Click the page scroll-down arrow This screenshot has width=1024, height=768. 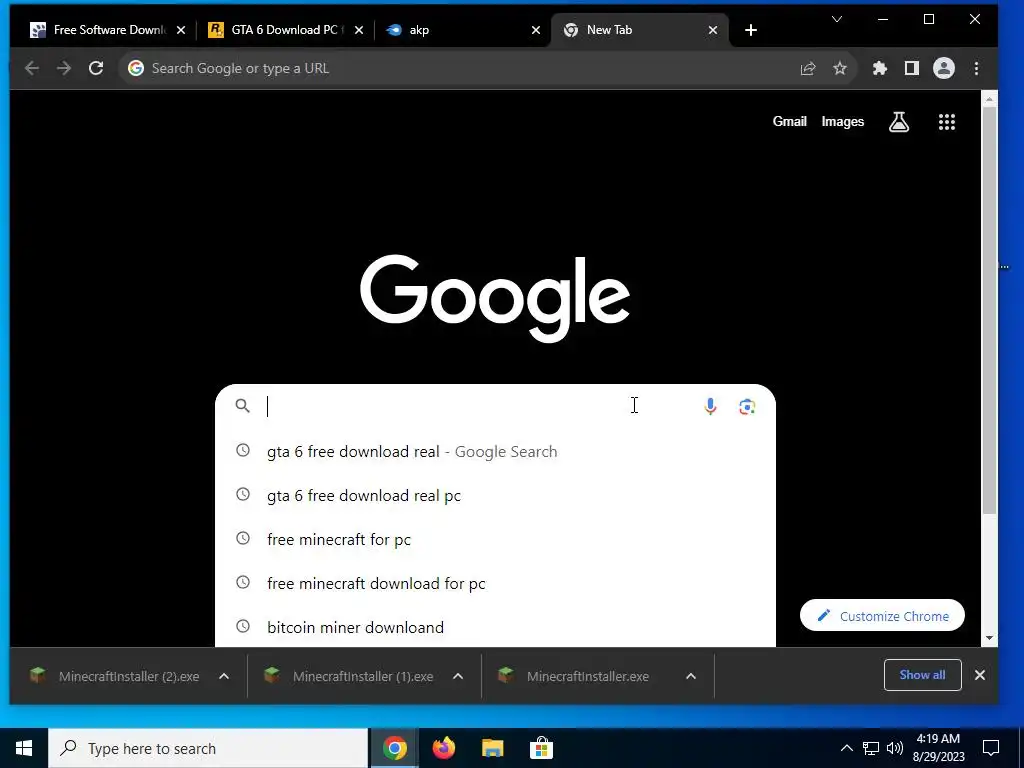(989, 638)
